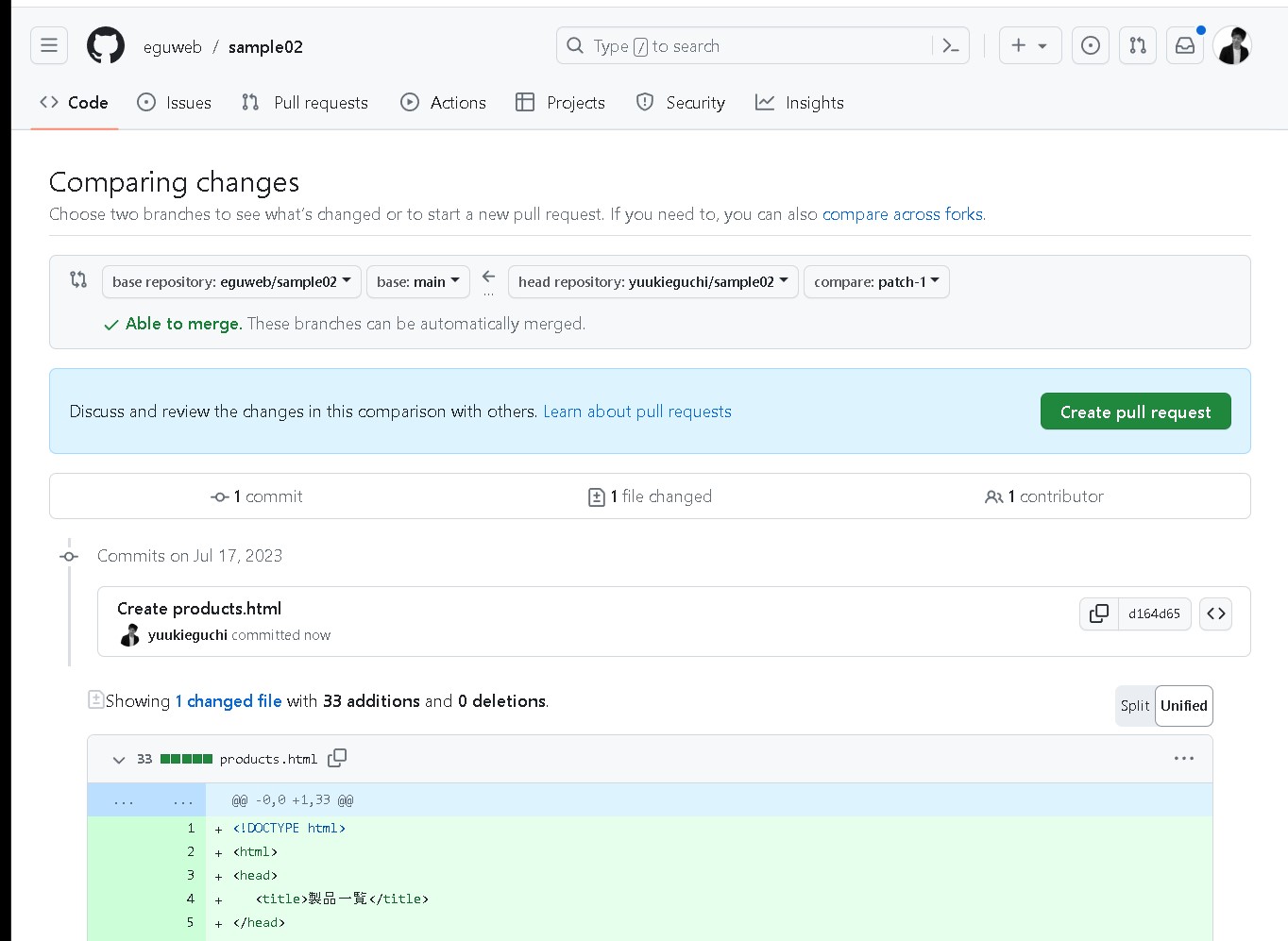Collapse the products.html diff with the chevron

click(x=119, y=759)
